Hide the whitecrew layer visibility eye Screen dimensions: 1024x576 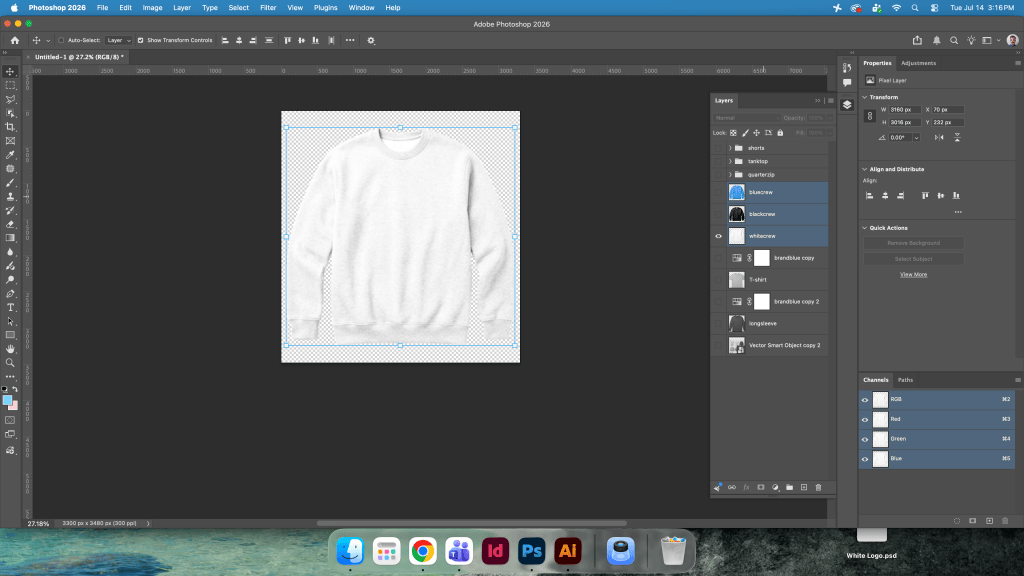718,236
